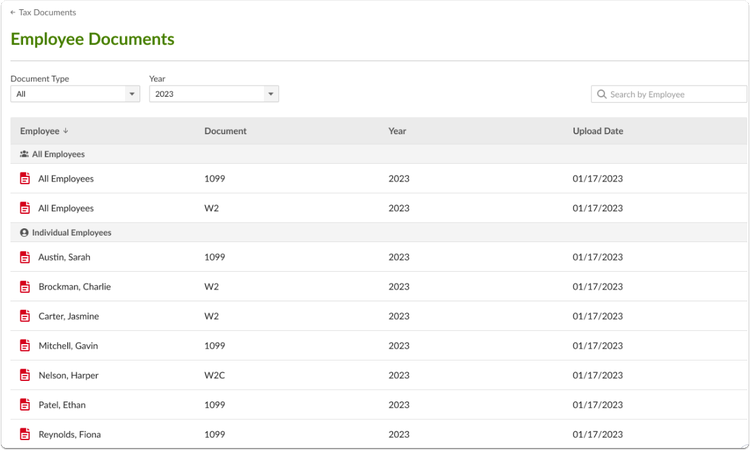Click the PDF icon for Brockman, Charlie
This screenshot has width=750, height=450.
coord(25,286)
